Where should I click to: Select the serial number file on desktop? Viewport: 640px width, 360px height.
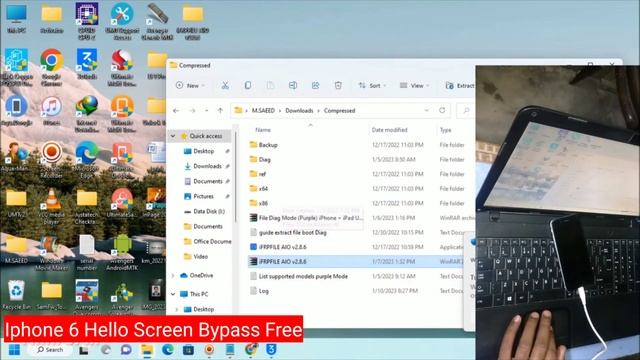pos(87,253)
